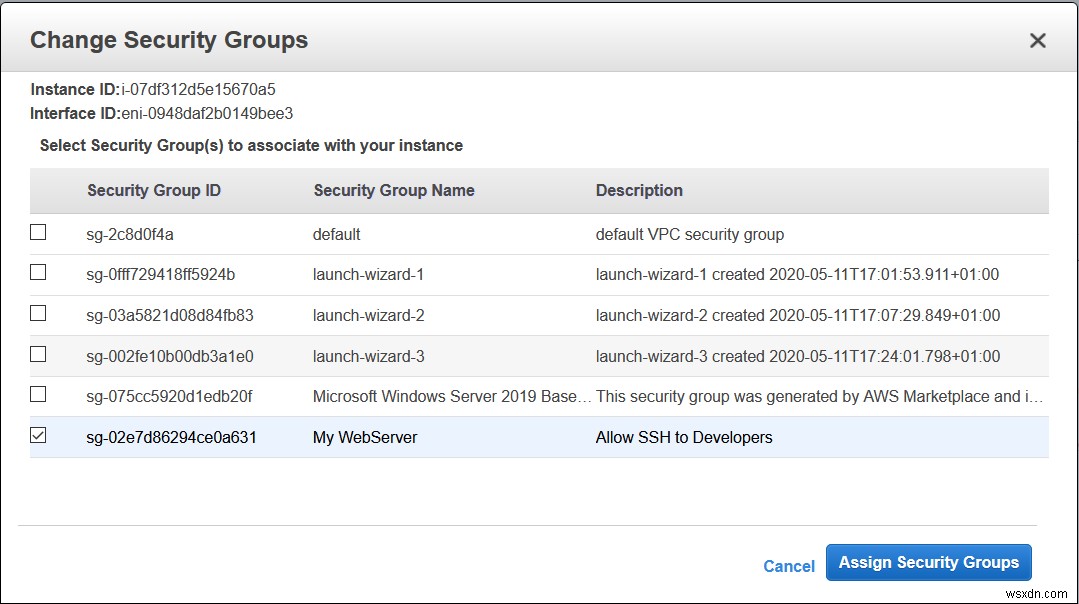Click the Security Group Name column header
This screenshot has height=604, width=1079.
click(393, 190)
